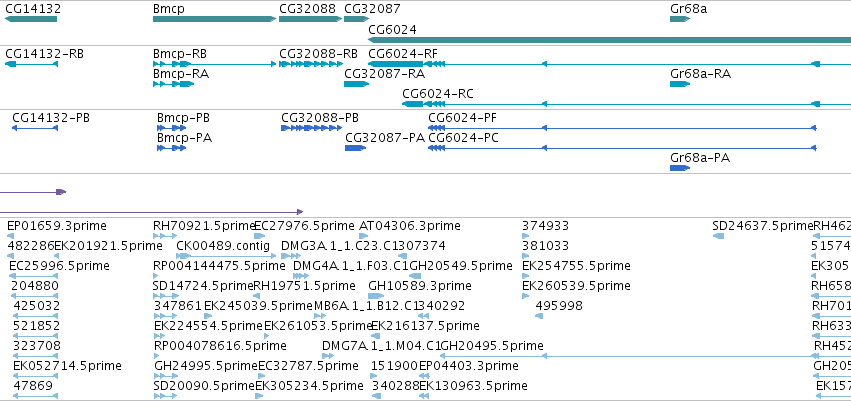Select transcript Bmcp-RA
The height and width of the screenshot is (401, 851).
coord(173,84)
